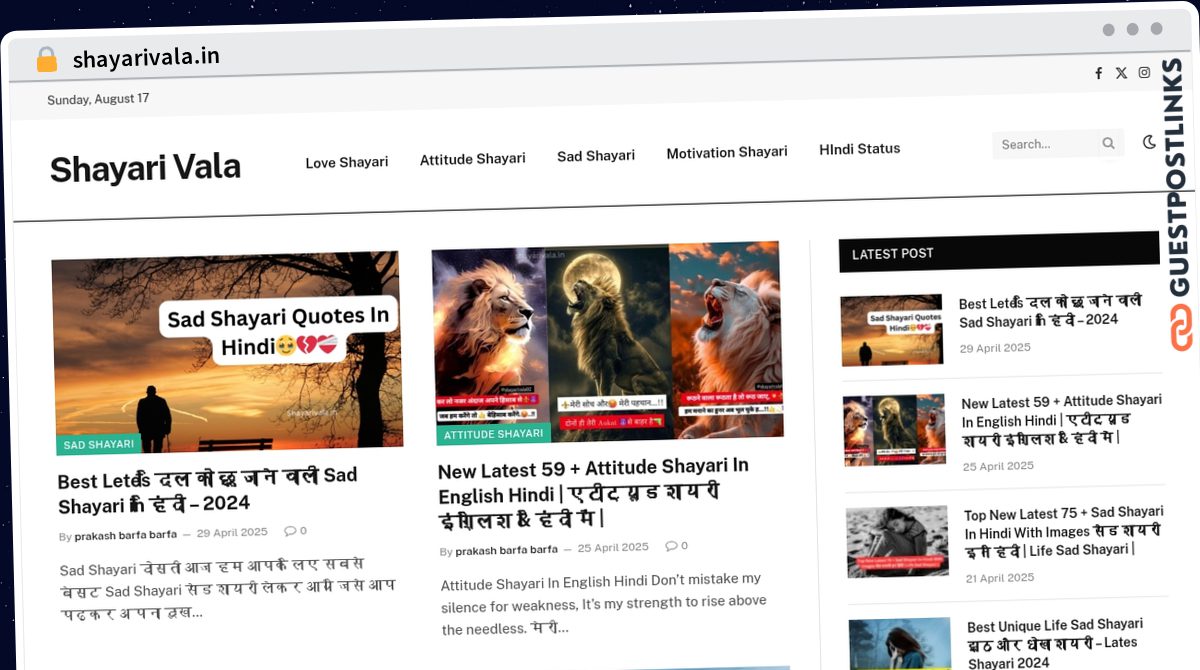Select the Motivation Shayari menu item
This screenshot has width=1200, height=670.
(727, 152)
